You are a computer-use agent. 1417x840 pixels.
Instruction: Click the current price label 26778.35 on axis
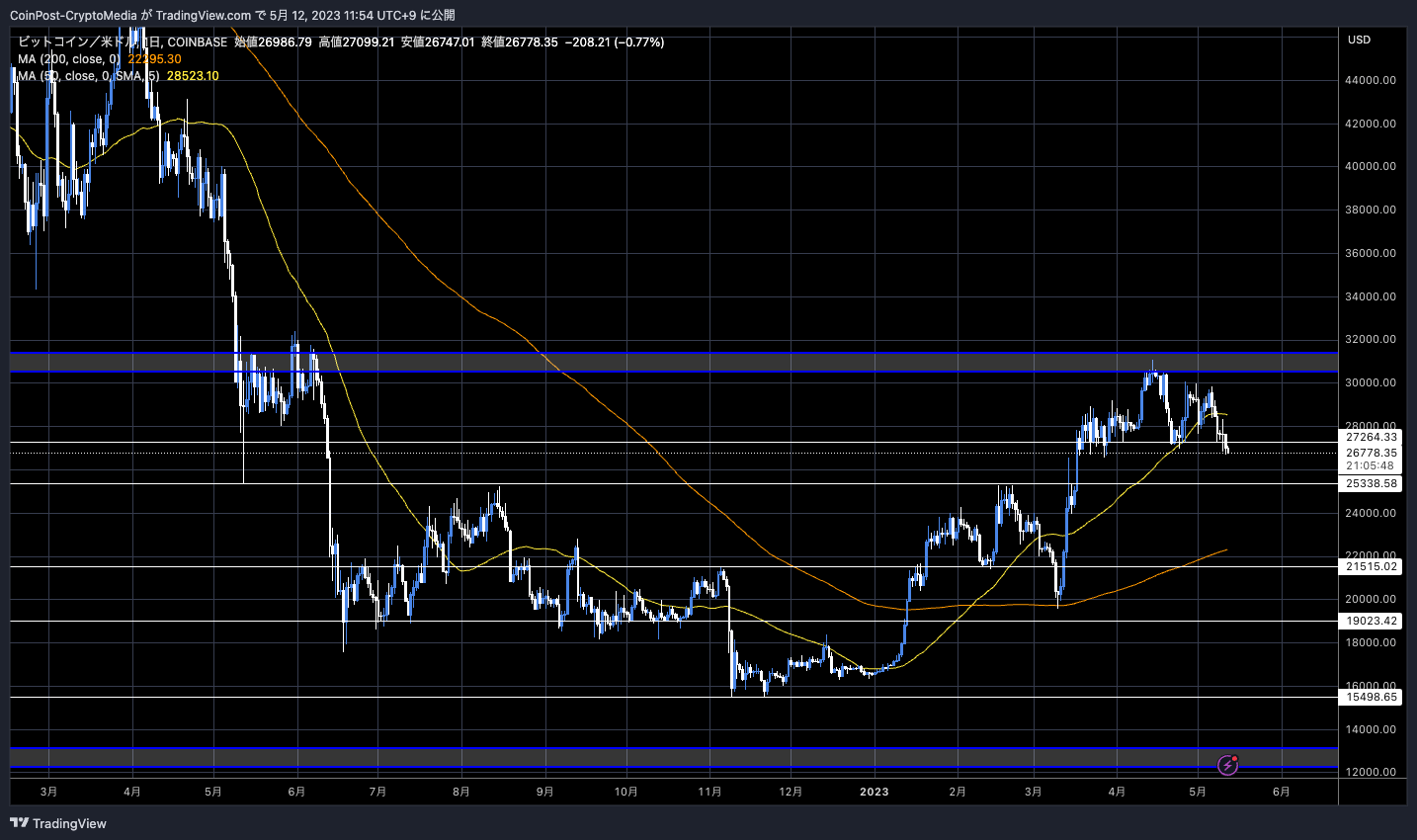pos(1372,453)
